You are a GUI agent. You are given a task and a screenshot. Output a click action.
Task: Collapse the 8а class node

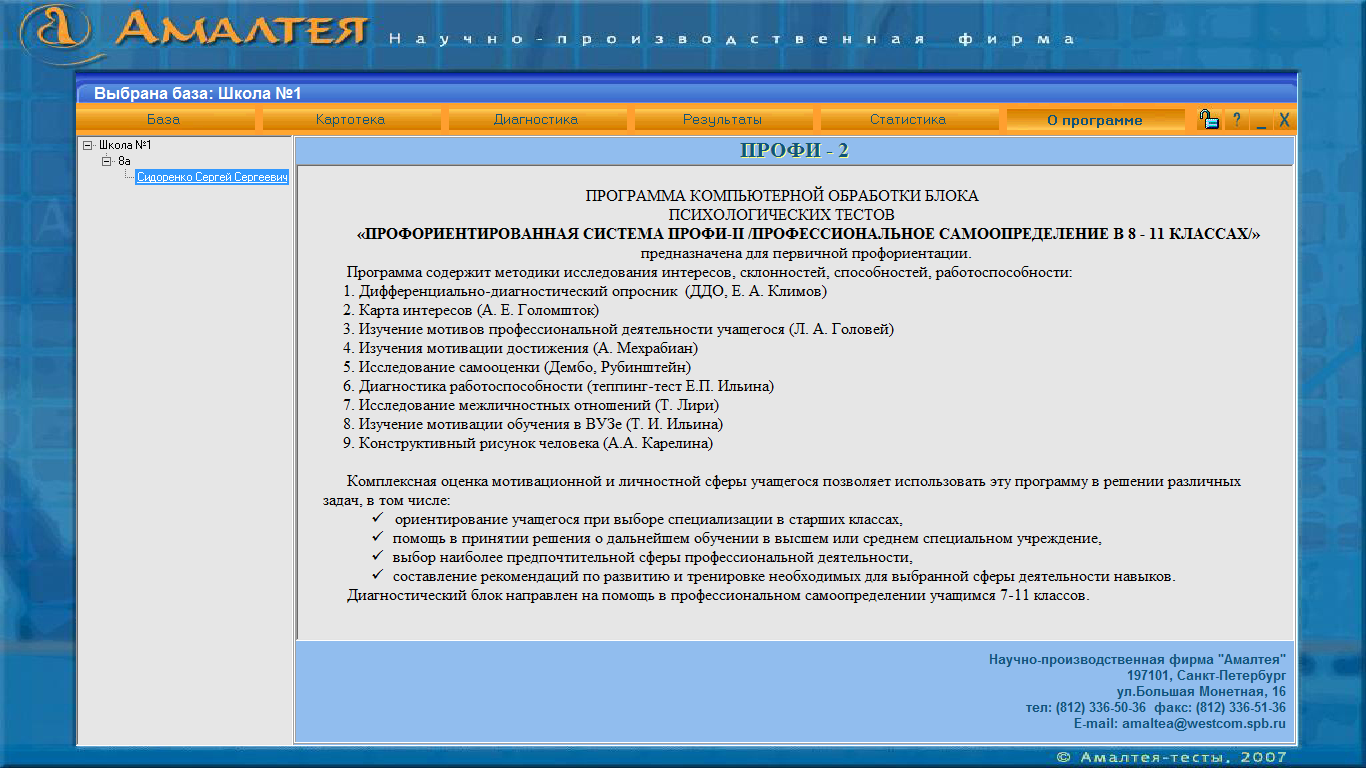[107, 160]
